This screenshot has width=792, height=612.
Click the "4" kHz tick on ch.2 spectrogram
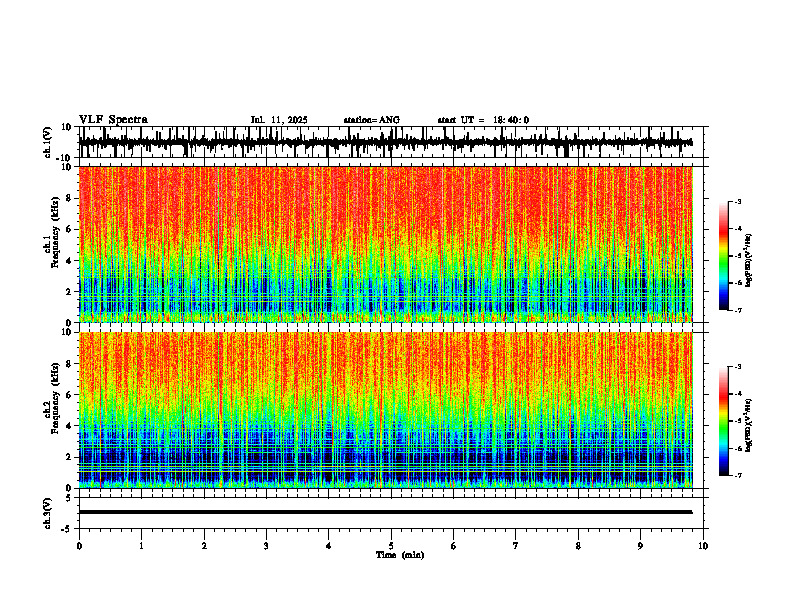70,426
